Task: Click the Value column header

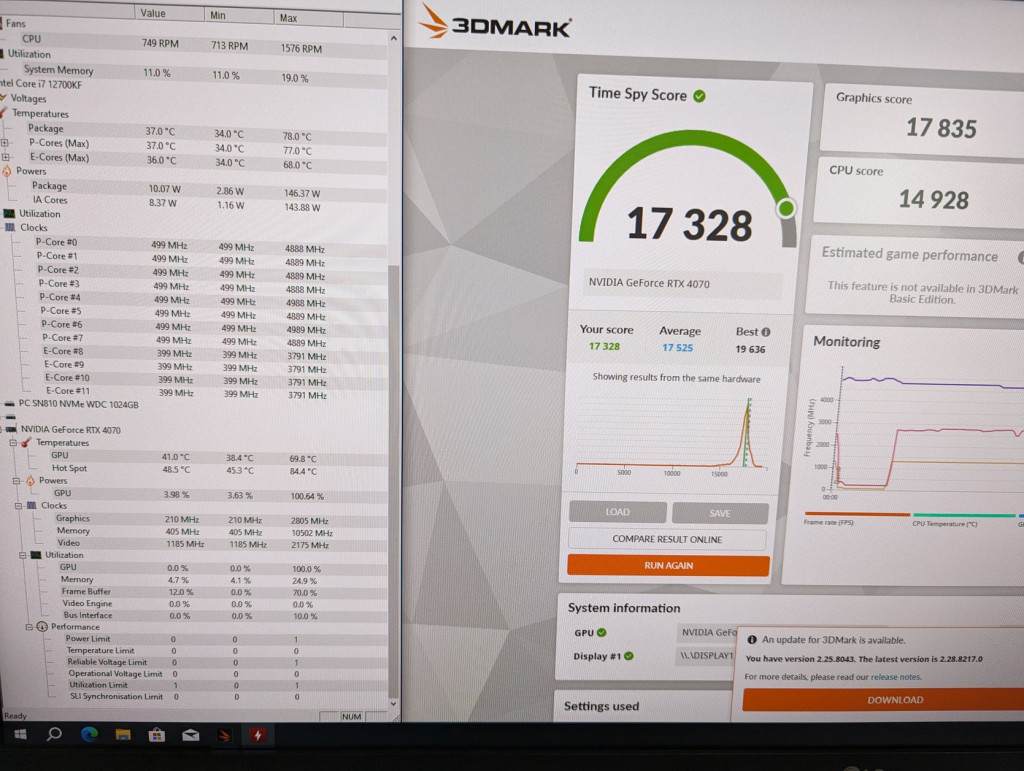Action: [171, 14]
